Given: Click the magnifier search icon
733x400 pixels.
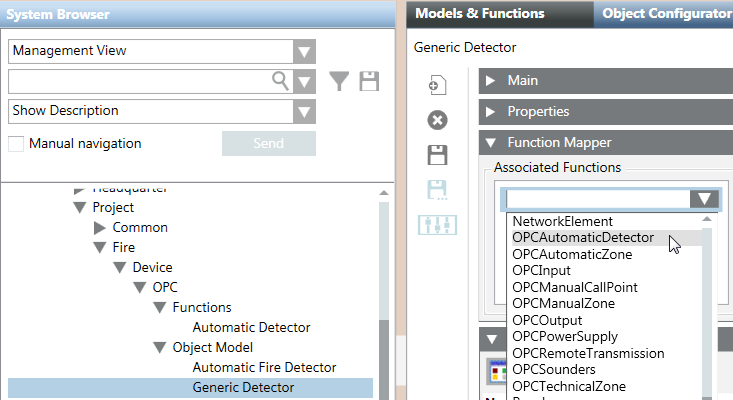Looking at the screenshot, I should [x=281, y=81].
